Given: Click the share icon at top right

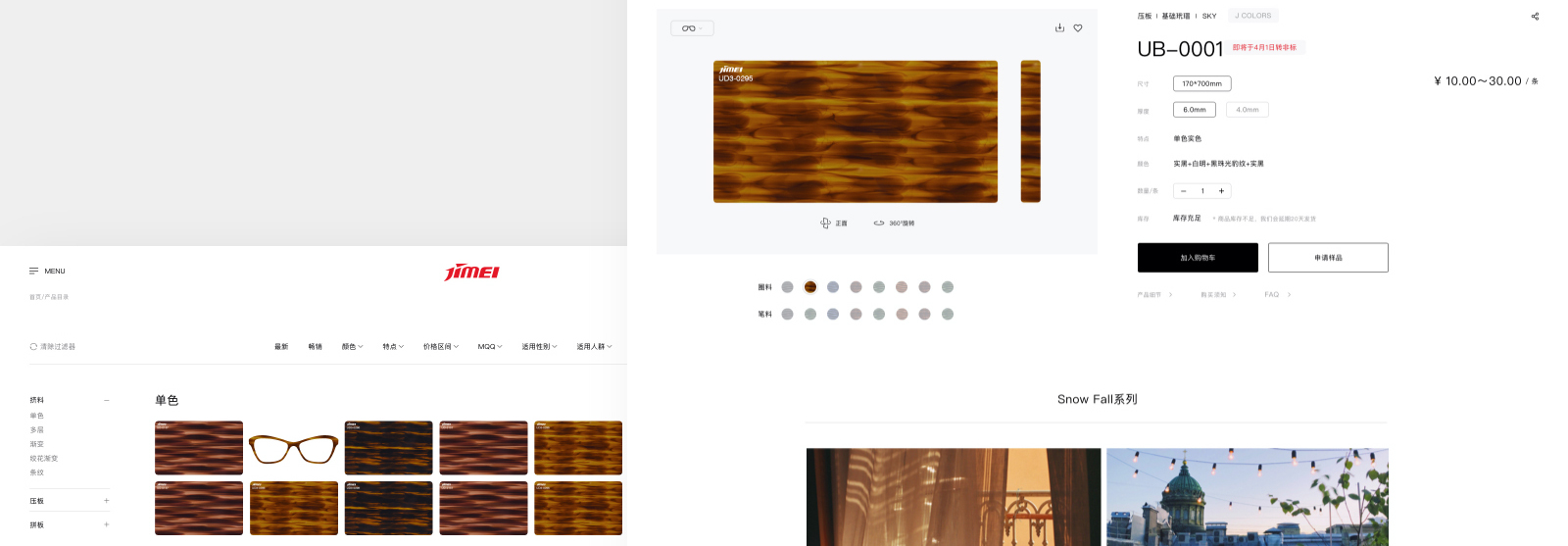Looking at the screenshot, I should 1535,17.
